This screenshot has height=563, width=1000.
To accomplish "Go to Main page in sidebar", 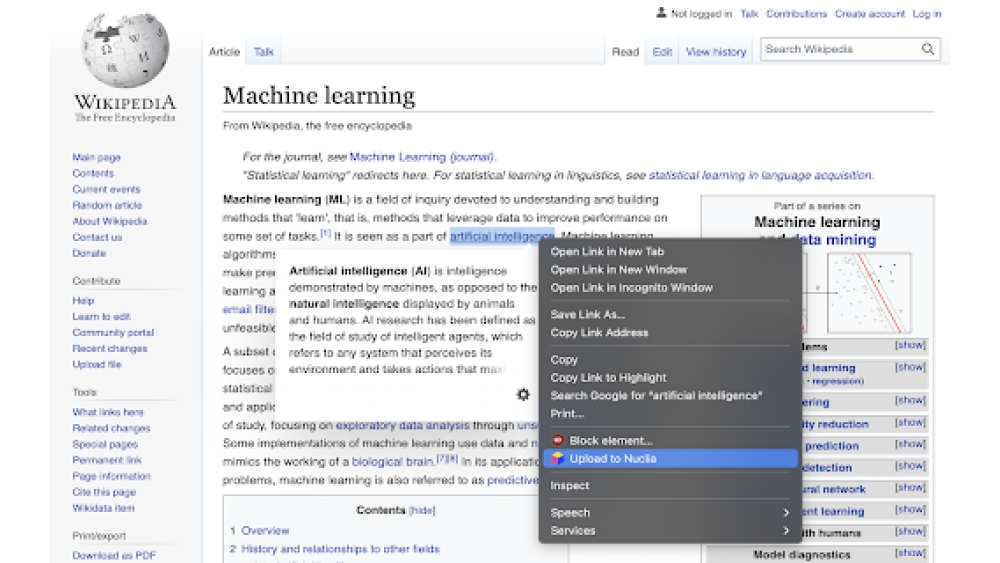I will pyautogui.click(x=96, y=157).
